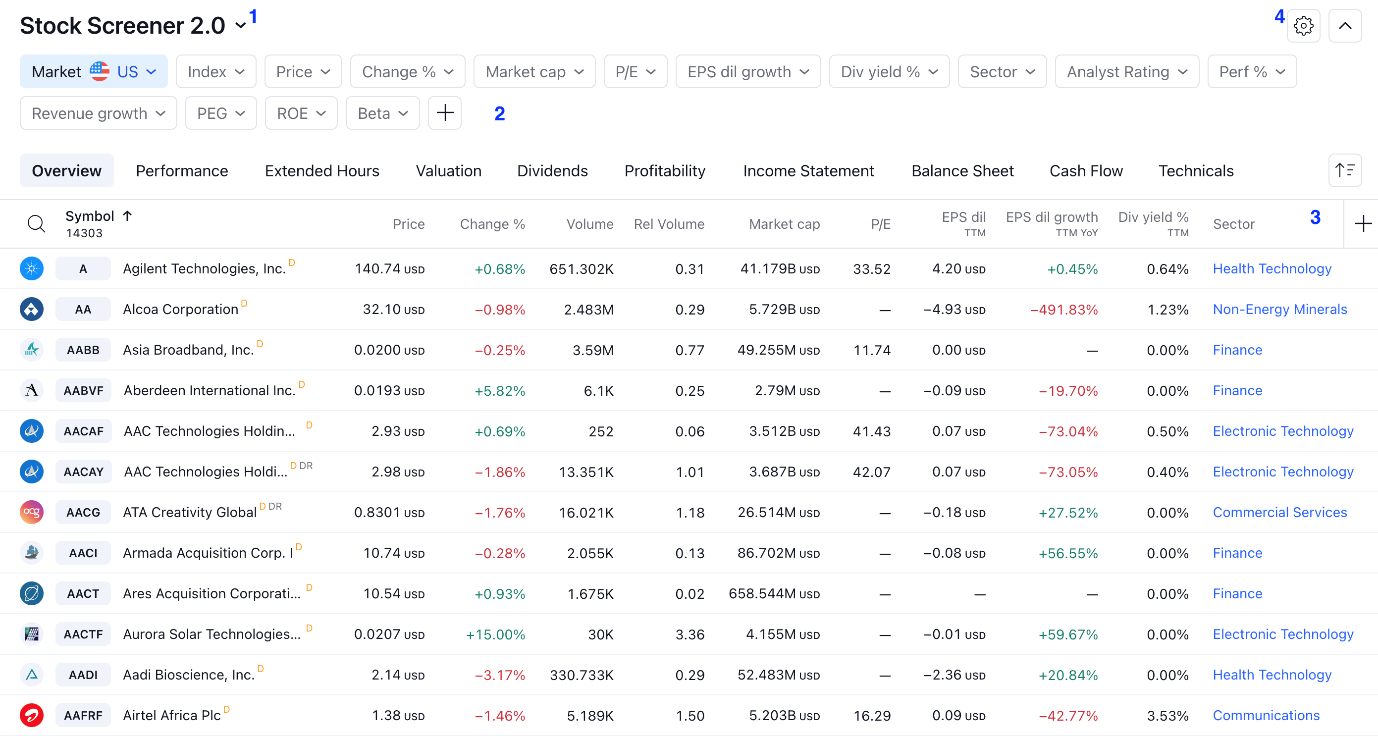1378x736 pixels.
Task: Click the +15.00% change value
Action: [495, 634]
